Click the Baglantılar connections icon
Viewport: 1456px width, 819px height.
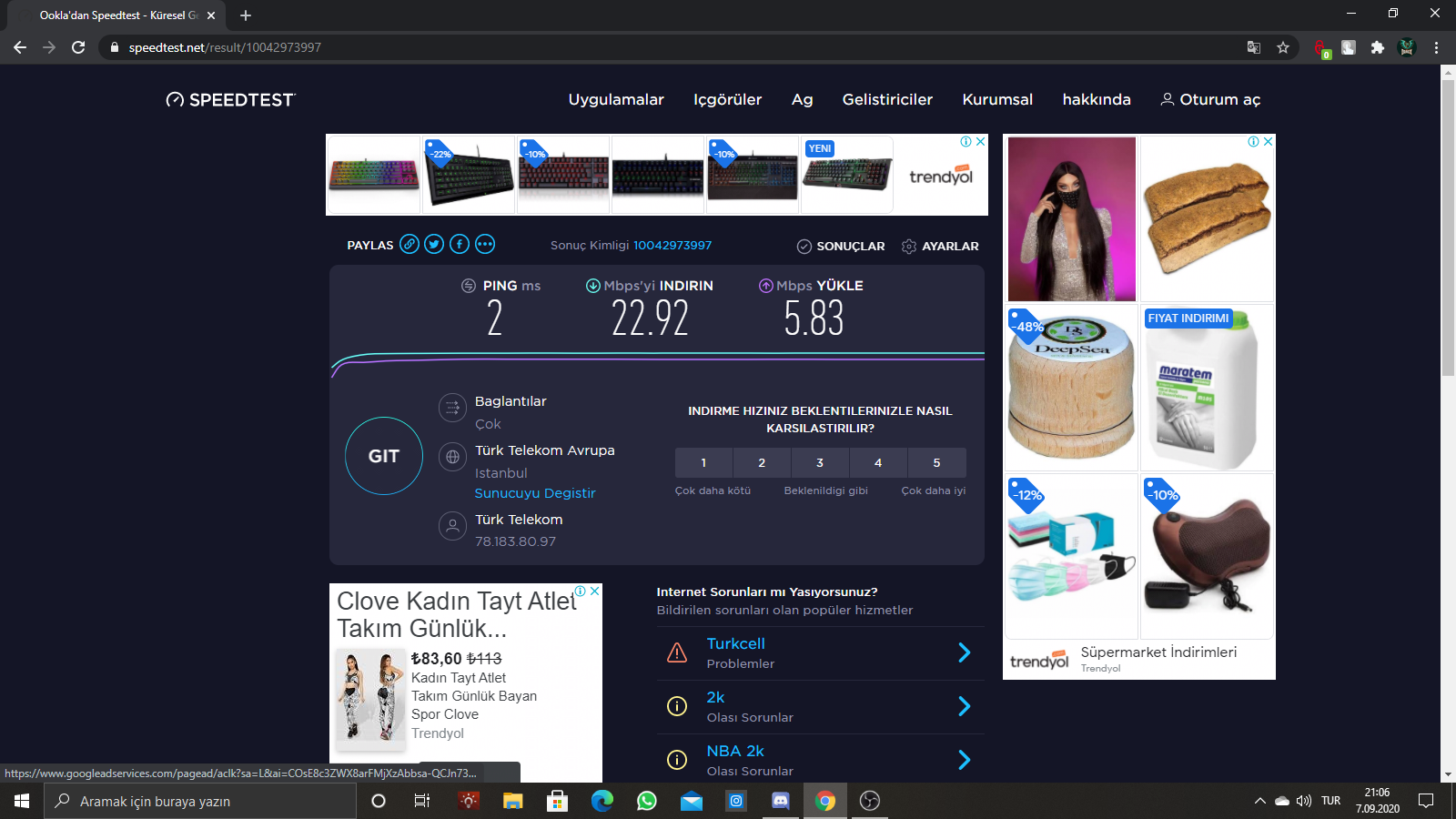click(452, 408)
